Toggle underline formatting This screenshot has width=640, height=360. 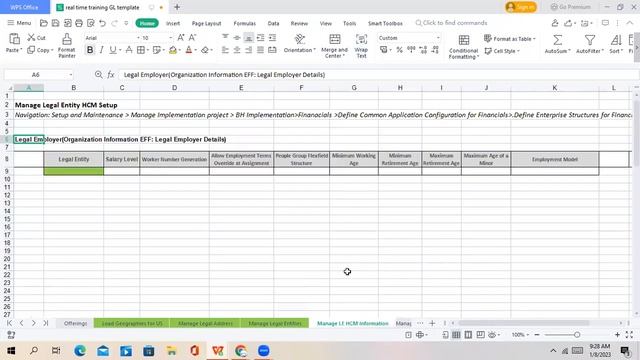coord(113,50)
